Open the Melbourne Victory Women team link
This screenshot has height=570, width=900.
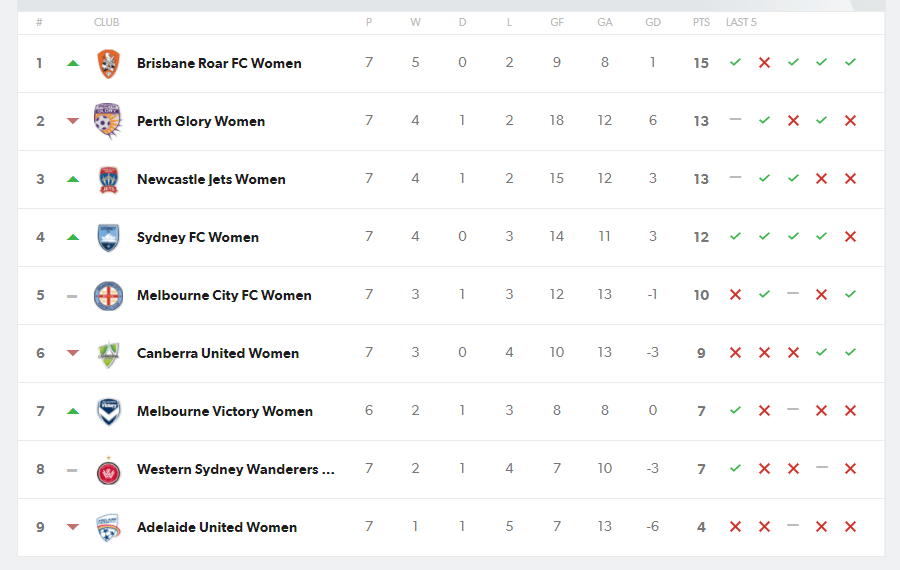[225, 412]
